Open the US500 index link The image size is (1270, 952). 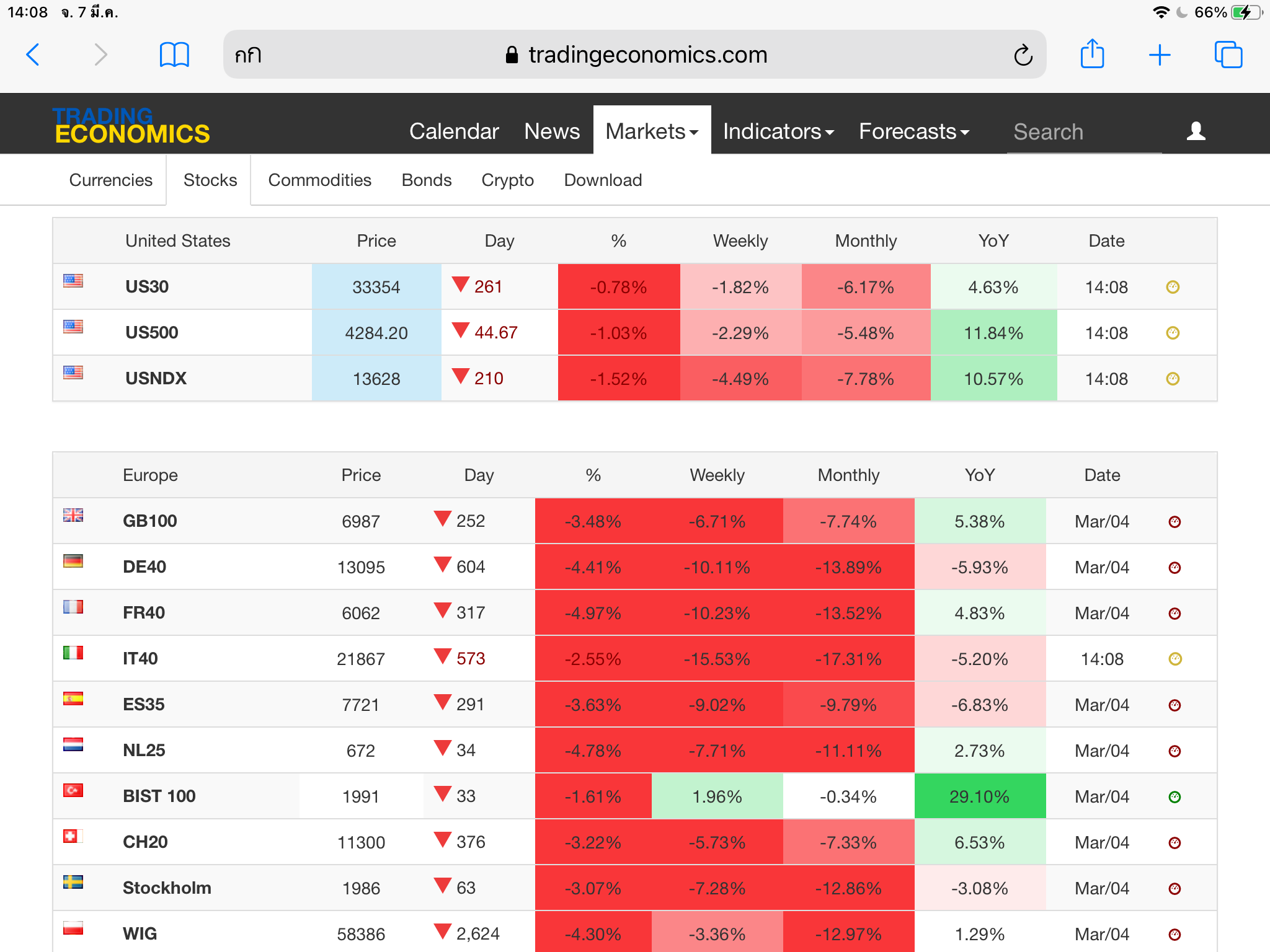pyautogui.click(x=151, y=332)
